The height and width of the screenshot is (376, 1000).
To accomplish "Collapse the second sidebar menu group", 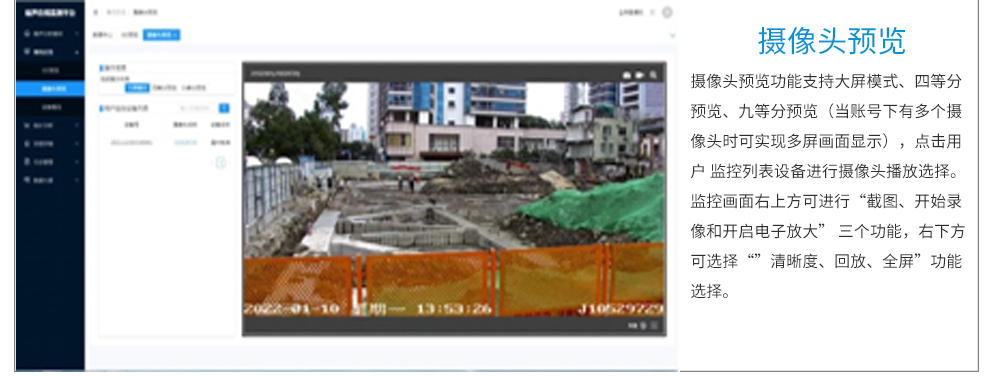I will [51, 52].
